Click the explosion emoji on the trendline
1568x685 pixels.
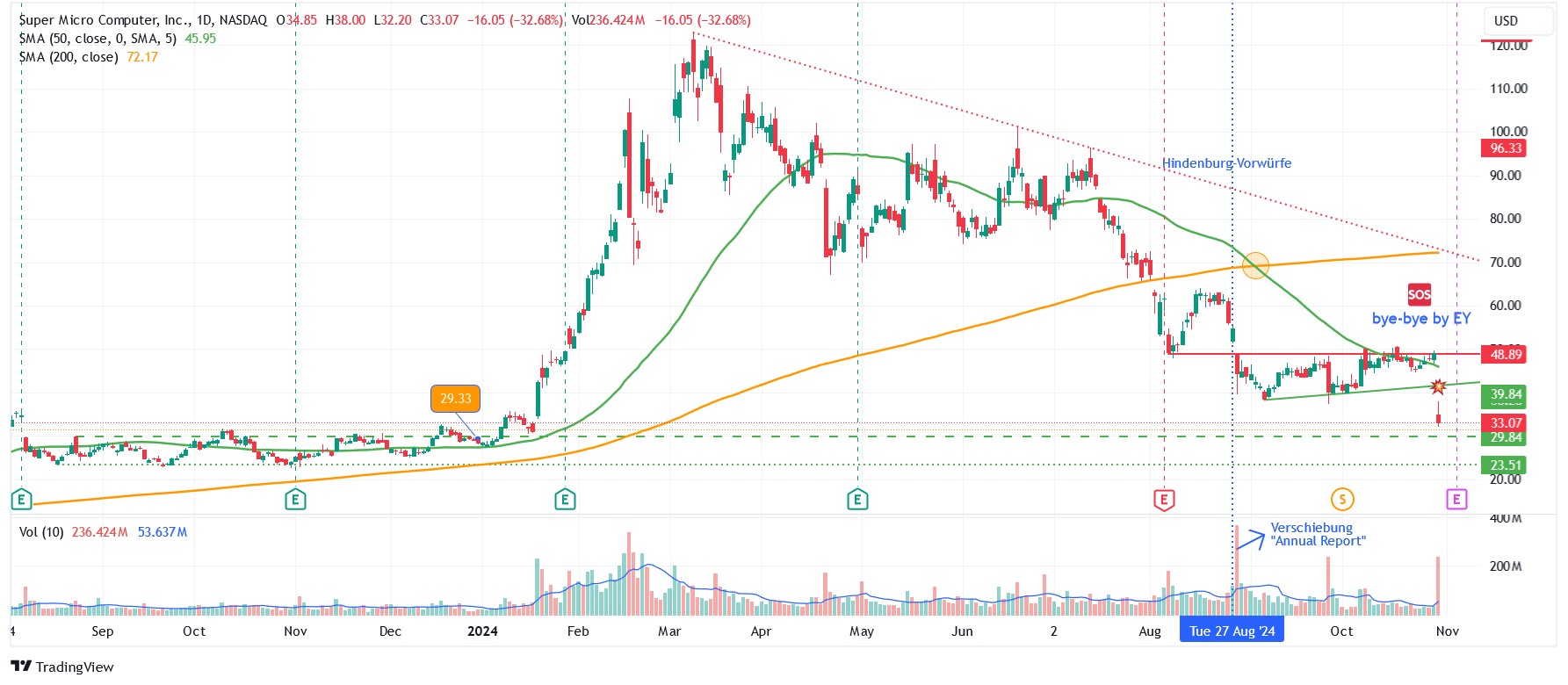tap(1438, 386)
